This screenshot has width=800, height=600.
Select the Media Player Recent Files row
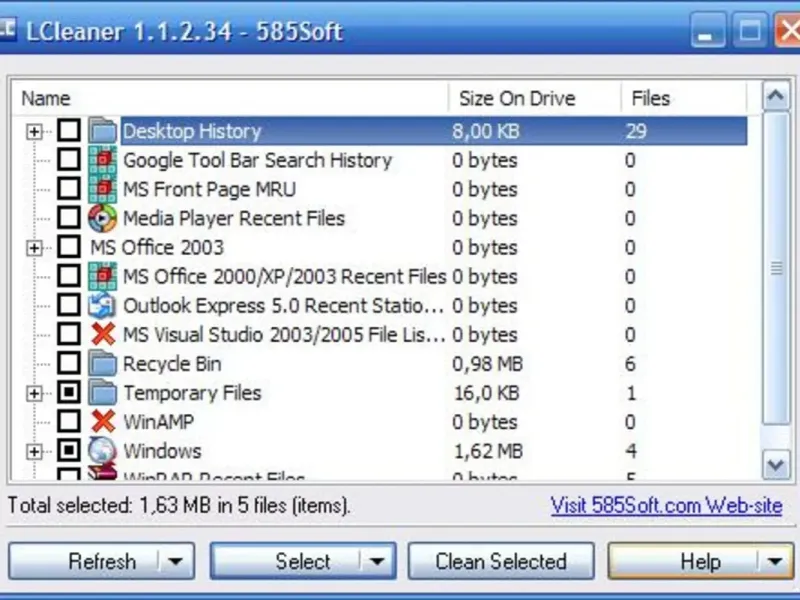tap(234, 218)
